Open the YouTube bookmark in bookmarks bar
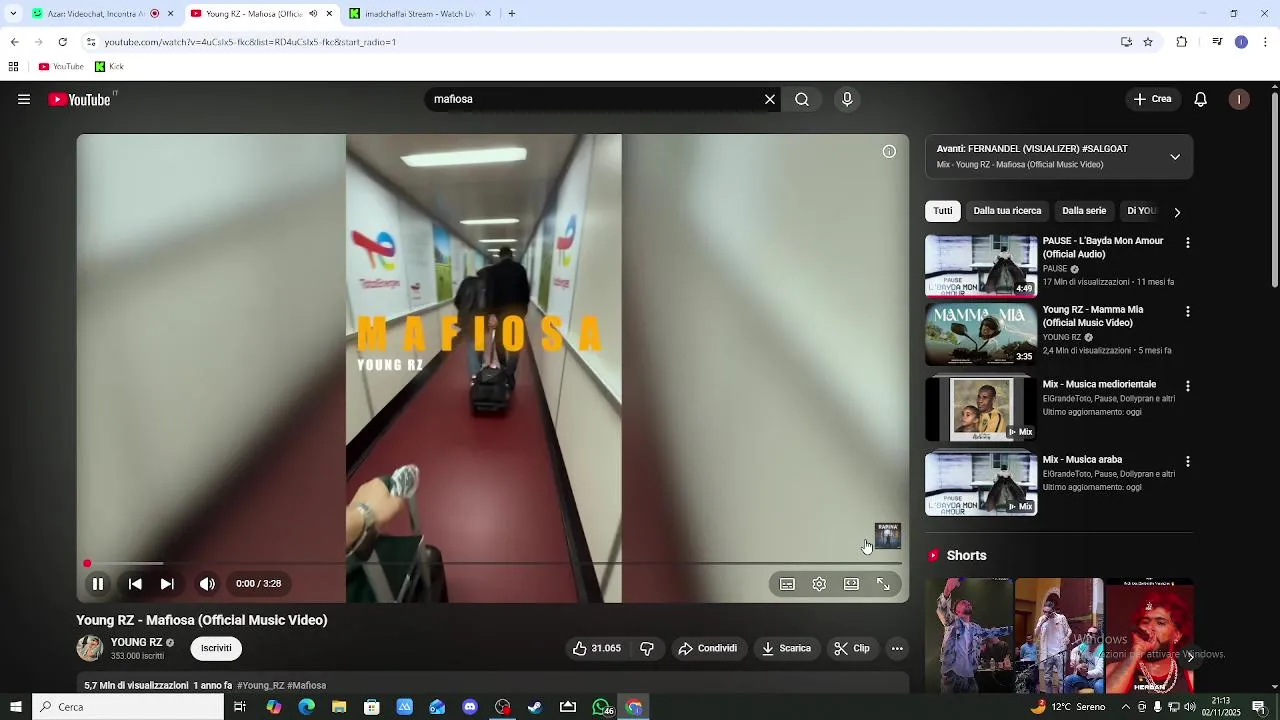 point(61,67)
